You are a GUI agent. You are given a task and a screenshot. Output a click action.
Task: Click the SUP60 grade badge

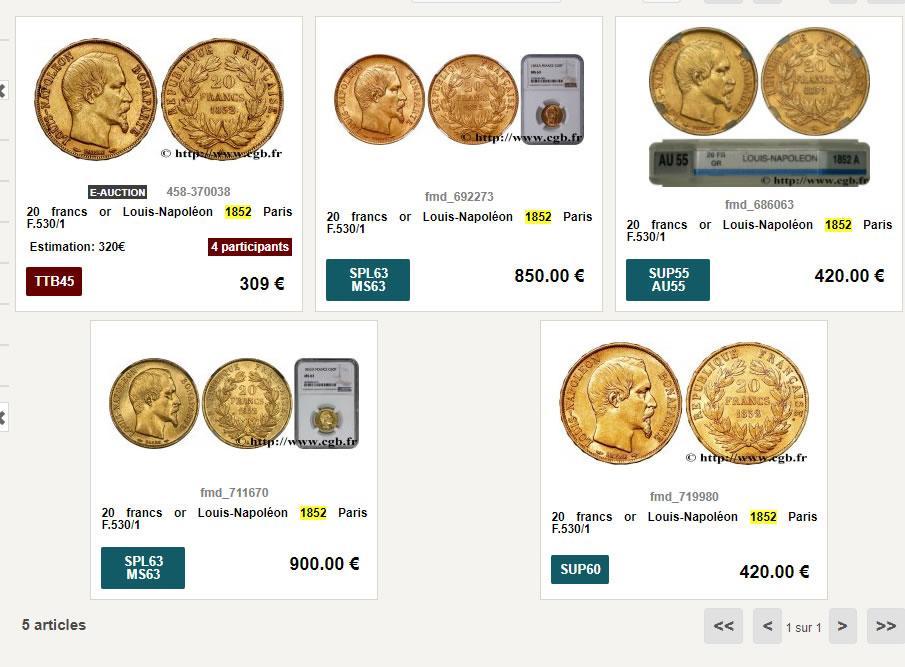coord(580,570)
